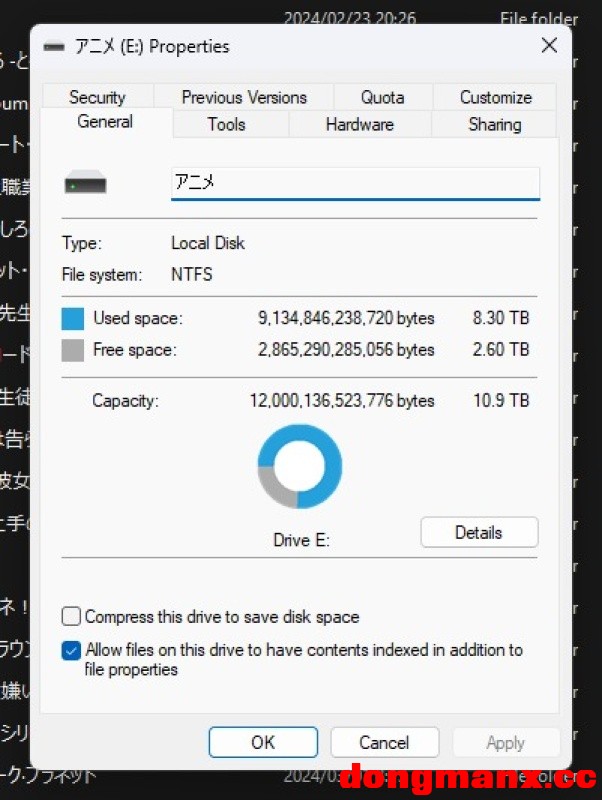602x800 pixels.
Task: Switch to the Hardware tab
Action: click(x=359, y=124)
